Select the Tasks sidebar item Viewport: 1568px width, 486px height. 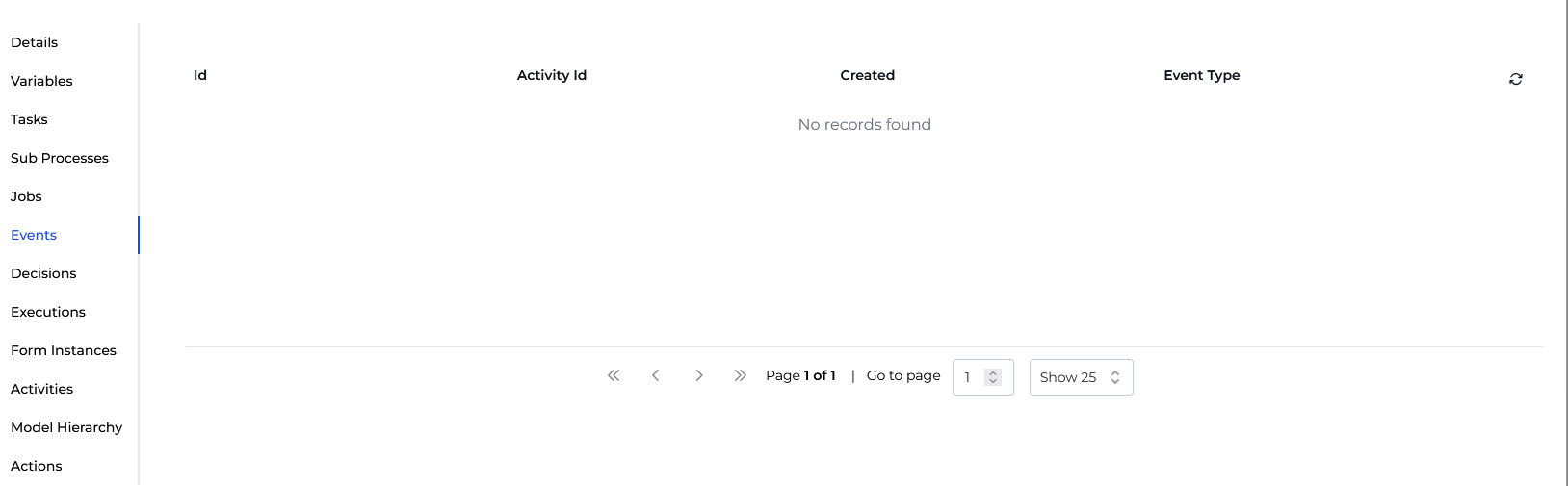pyautogui.click(x=29, y=119)
